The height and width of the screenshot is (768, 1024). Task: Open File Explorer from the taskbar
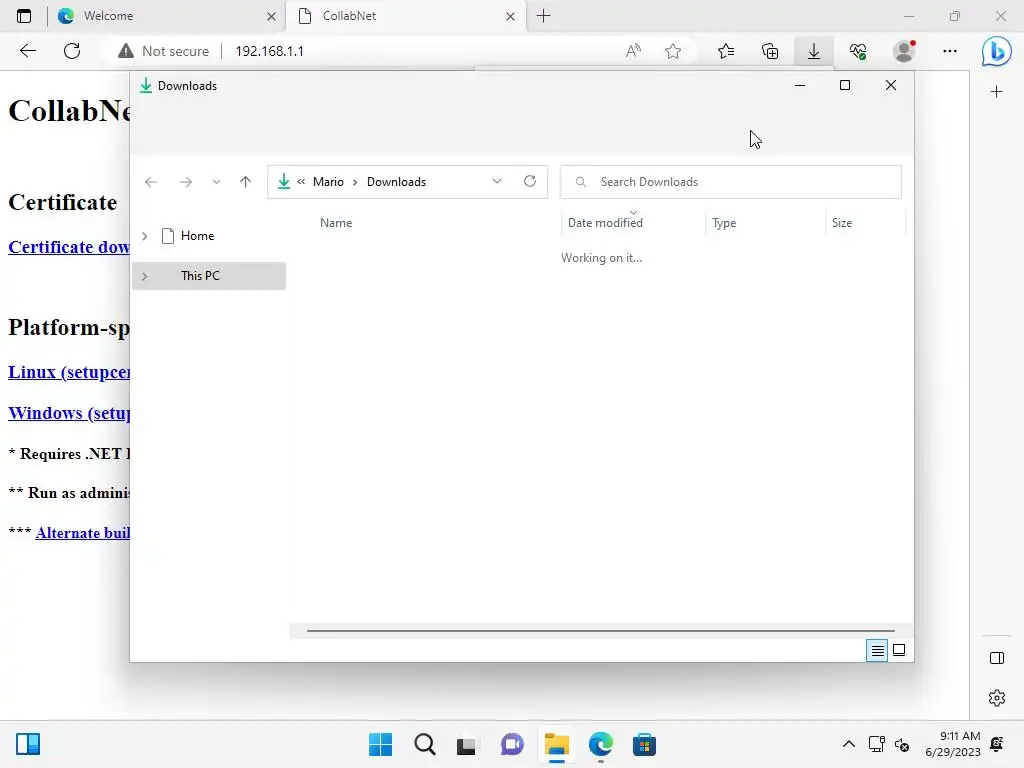[556, 744]
